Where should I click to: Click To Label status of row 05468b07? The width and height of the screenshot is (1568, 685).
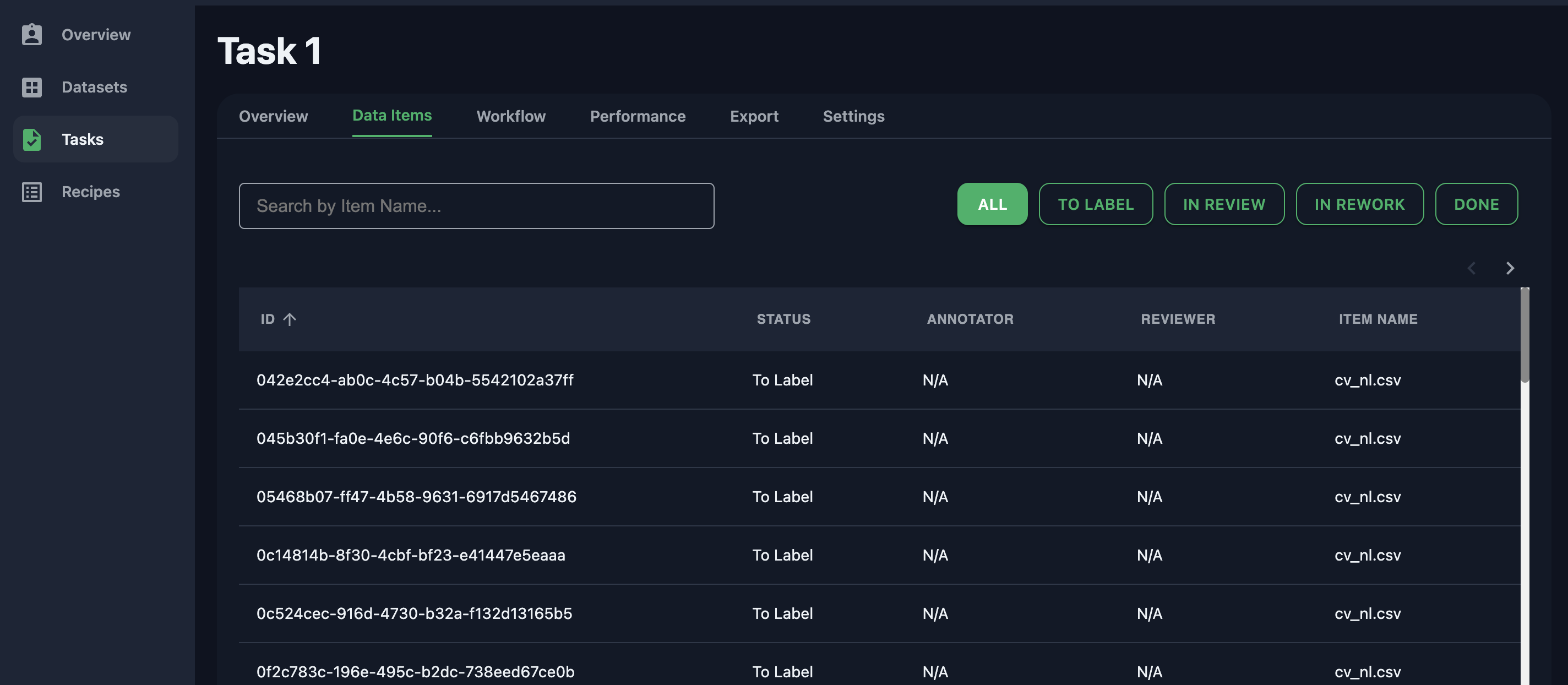point(782,497)
